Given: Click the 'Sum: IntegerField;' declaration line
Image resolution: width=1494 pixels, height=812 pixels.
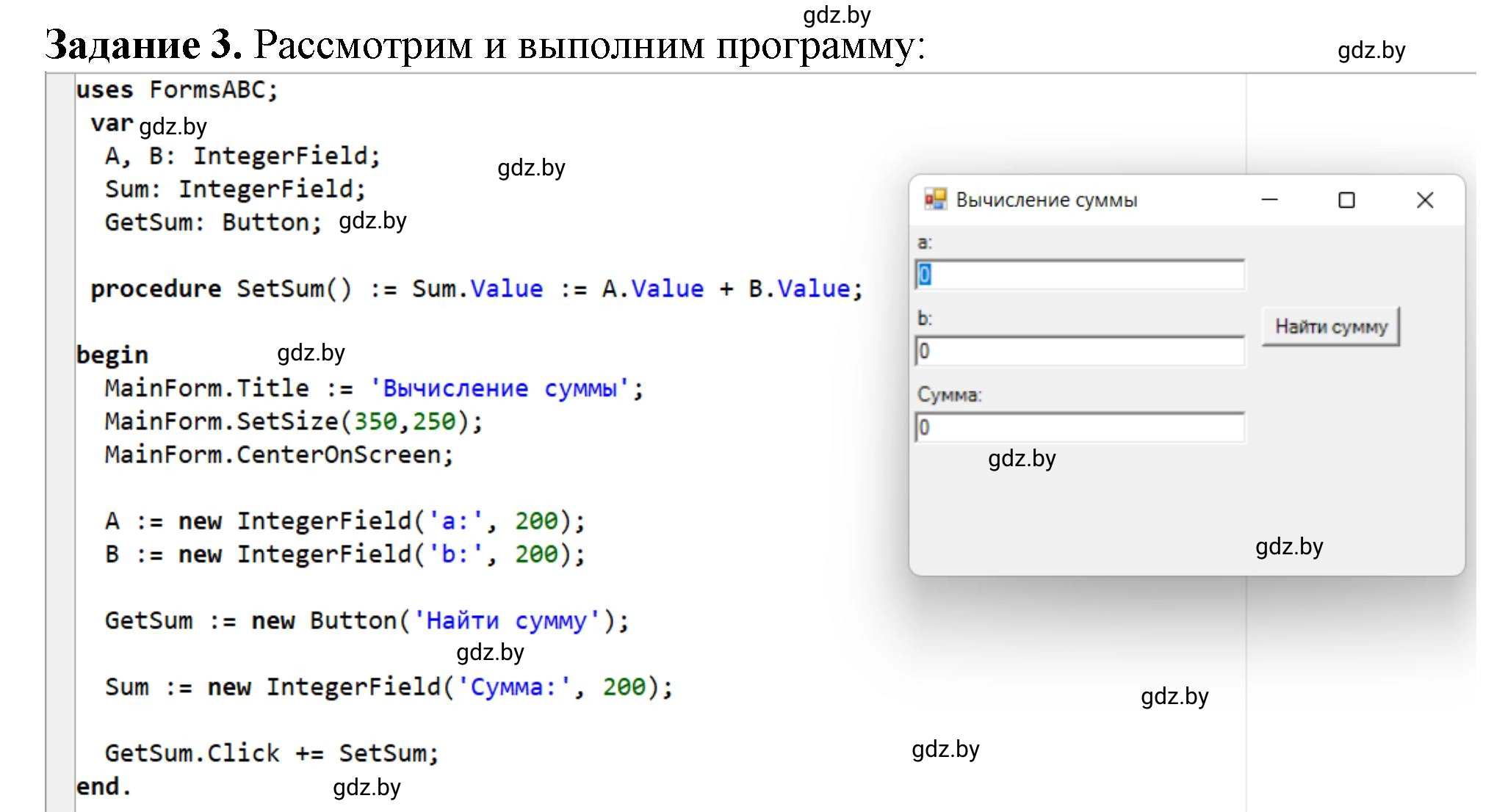Looking at the screenshot, I should pyautogui.click(x=235, y=189).
